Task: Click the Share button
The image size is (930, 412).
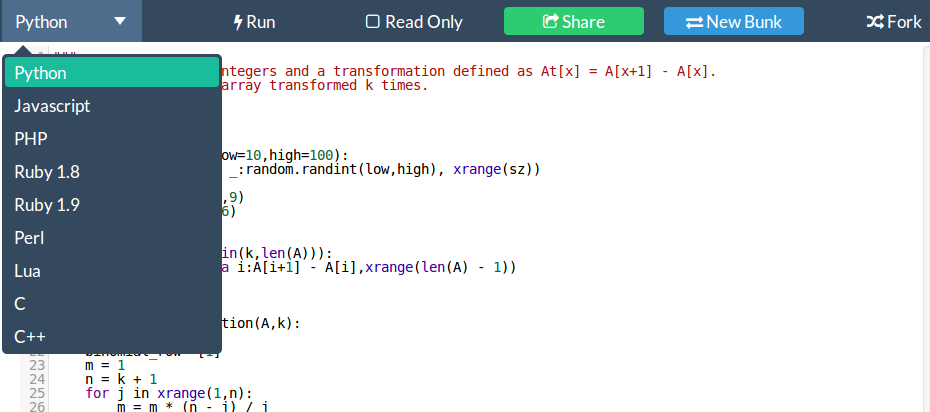Action: coord(574,21)
